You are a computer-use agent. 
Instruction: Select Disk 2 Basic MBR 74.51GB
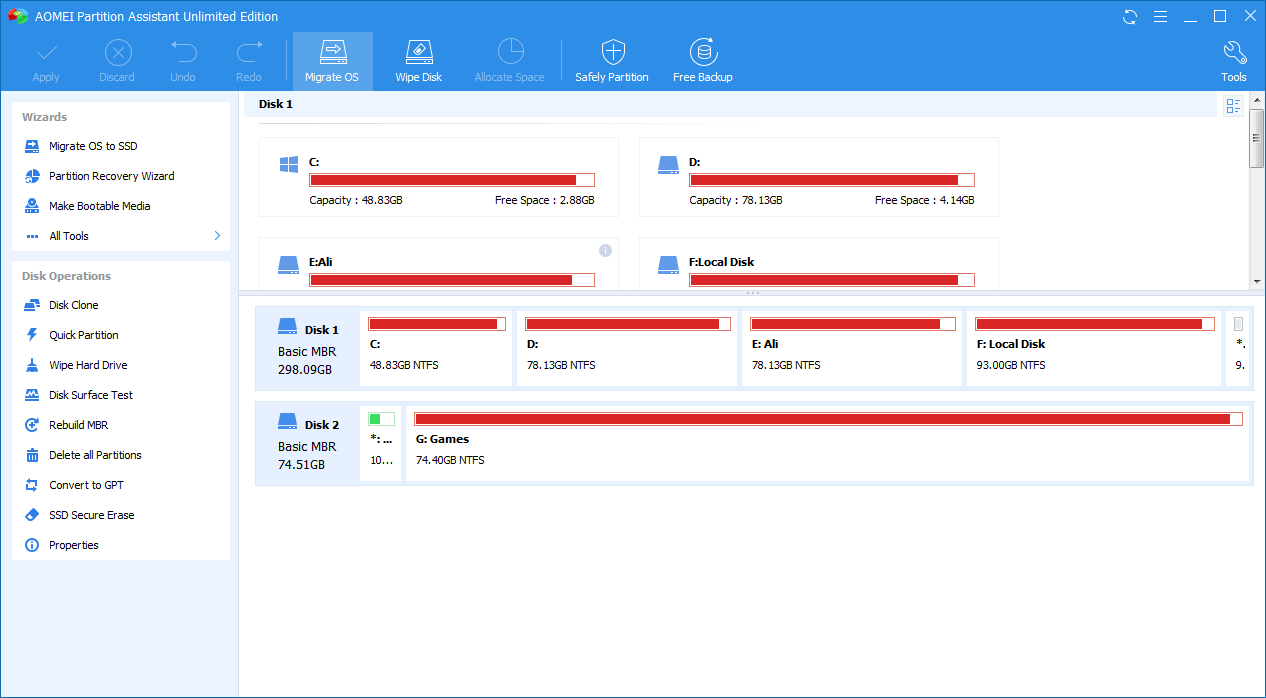tap(307, 444)
